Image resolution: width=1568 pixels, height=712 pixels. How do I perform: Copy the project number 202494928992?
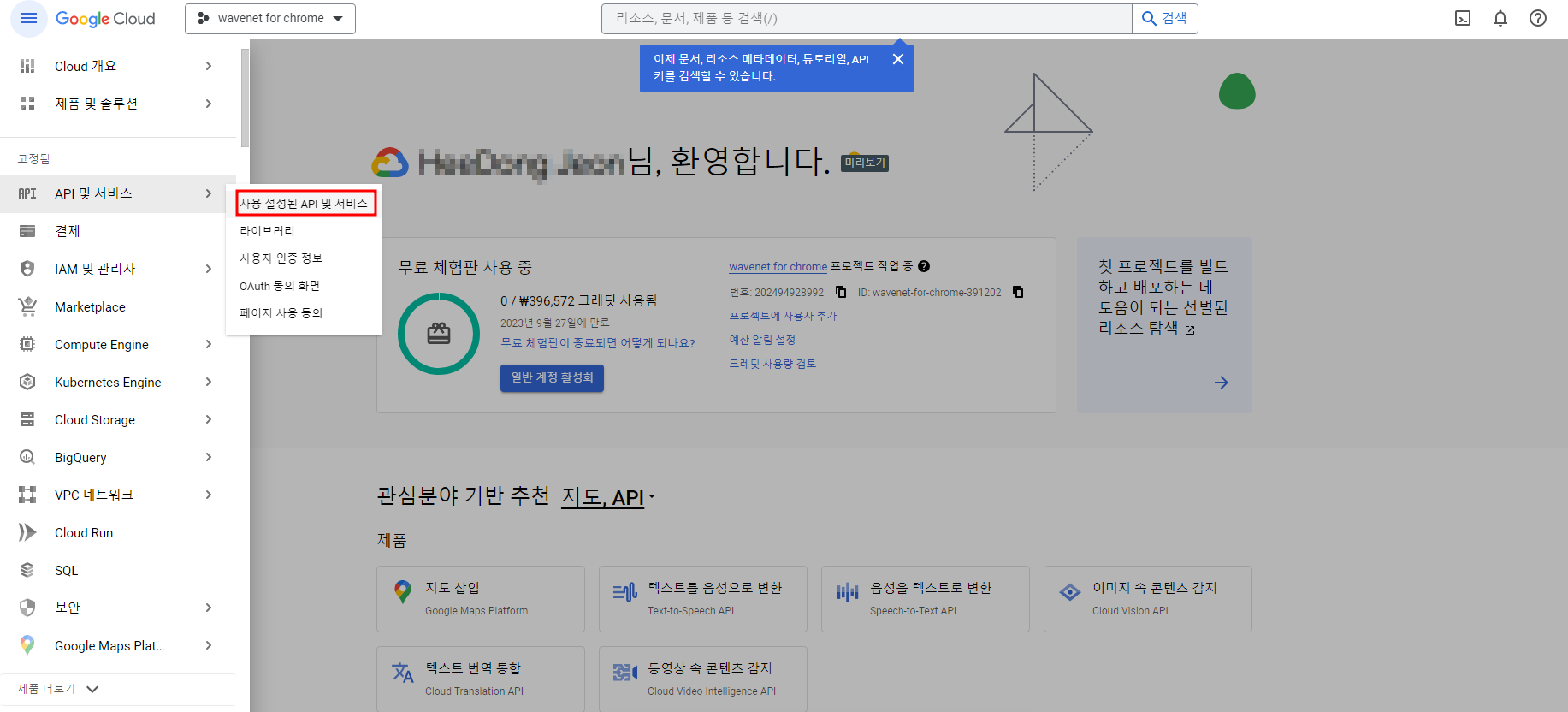coord(841,292)
